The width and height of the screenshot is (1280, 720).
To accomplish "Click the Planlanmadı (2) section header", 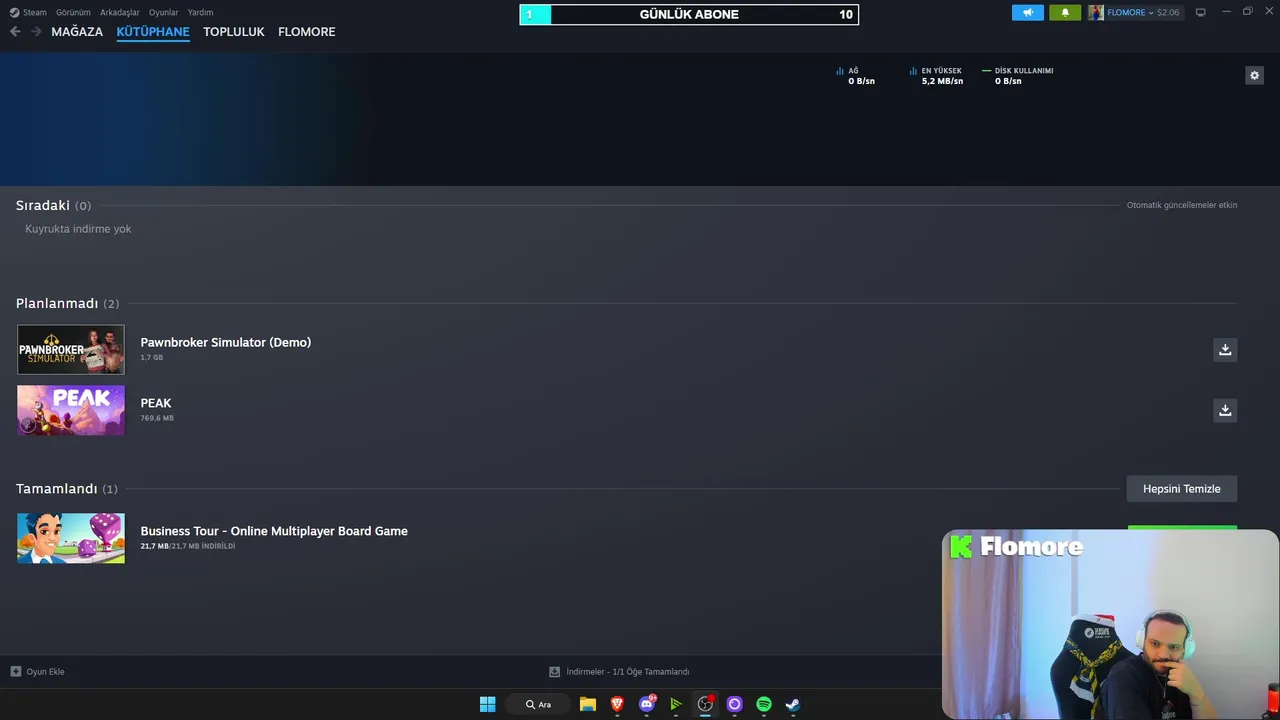I will pyautogui.click(x=67, y=303).
